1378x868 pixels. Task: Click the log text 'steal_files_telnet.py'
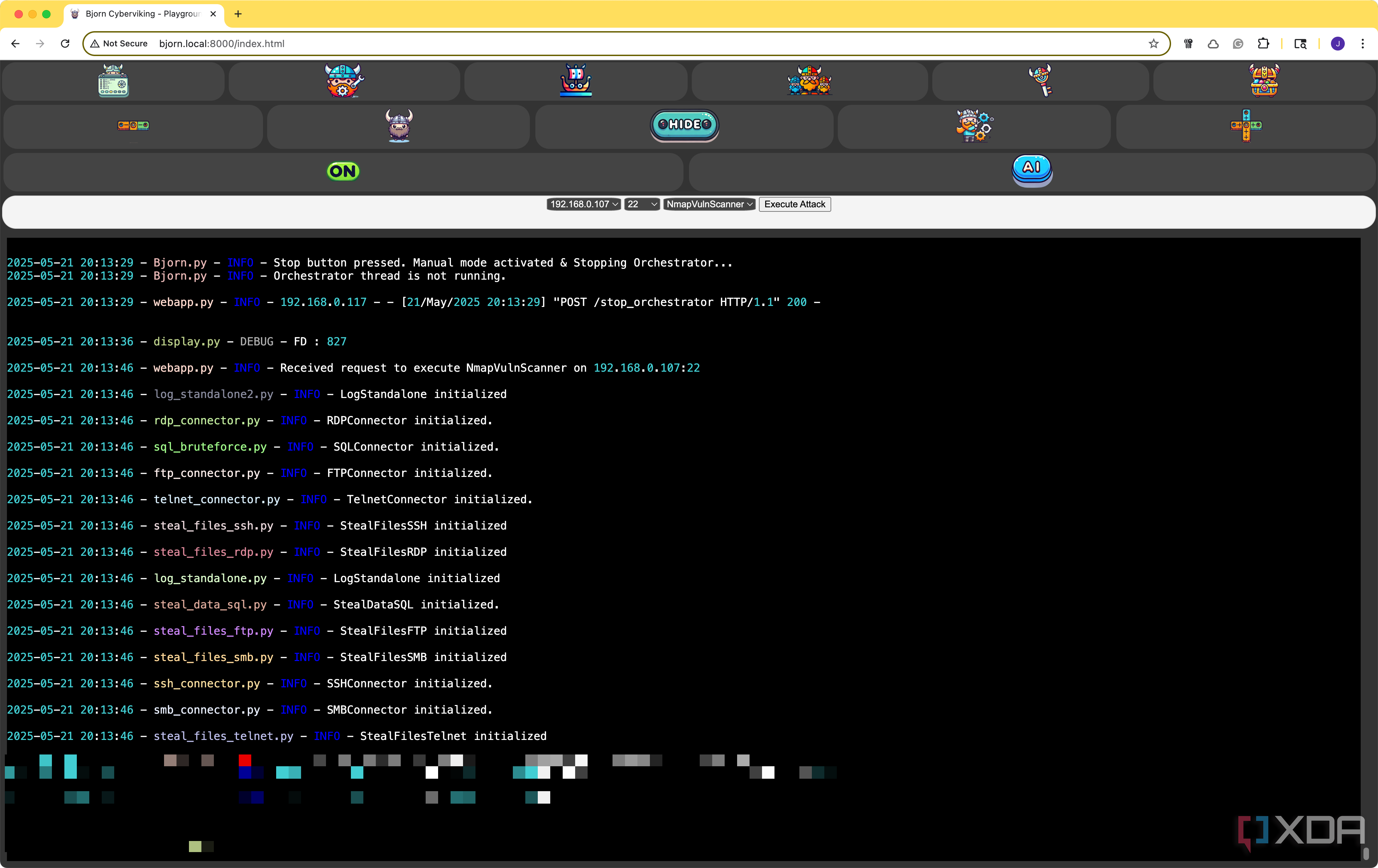(223, 736)
